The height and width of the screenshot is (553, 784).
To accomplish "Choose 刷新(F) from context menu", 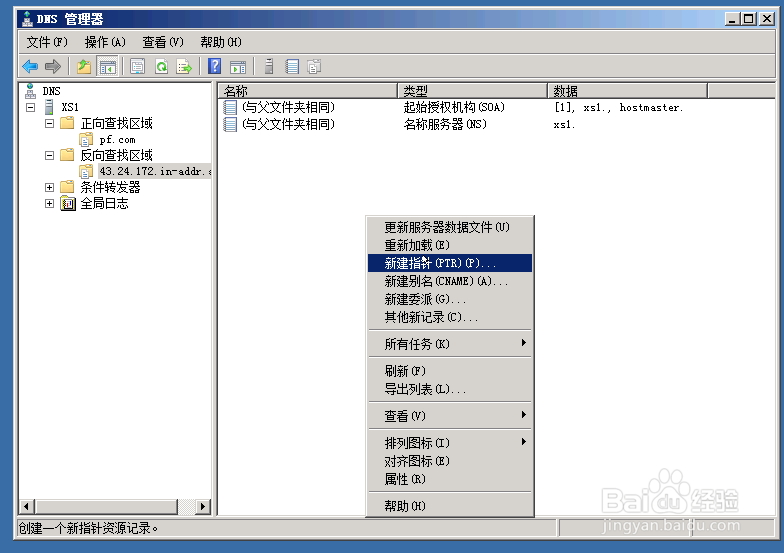I will click(x=450, y=370).
